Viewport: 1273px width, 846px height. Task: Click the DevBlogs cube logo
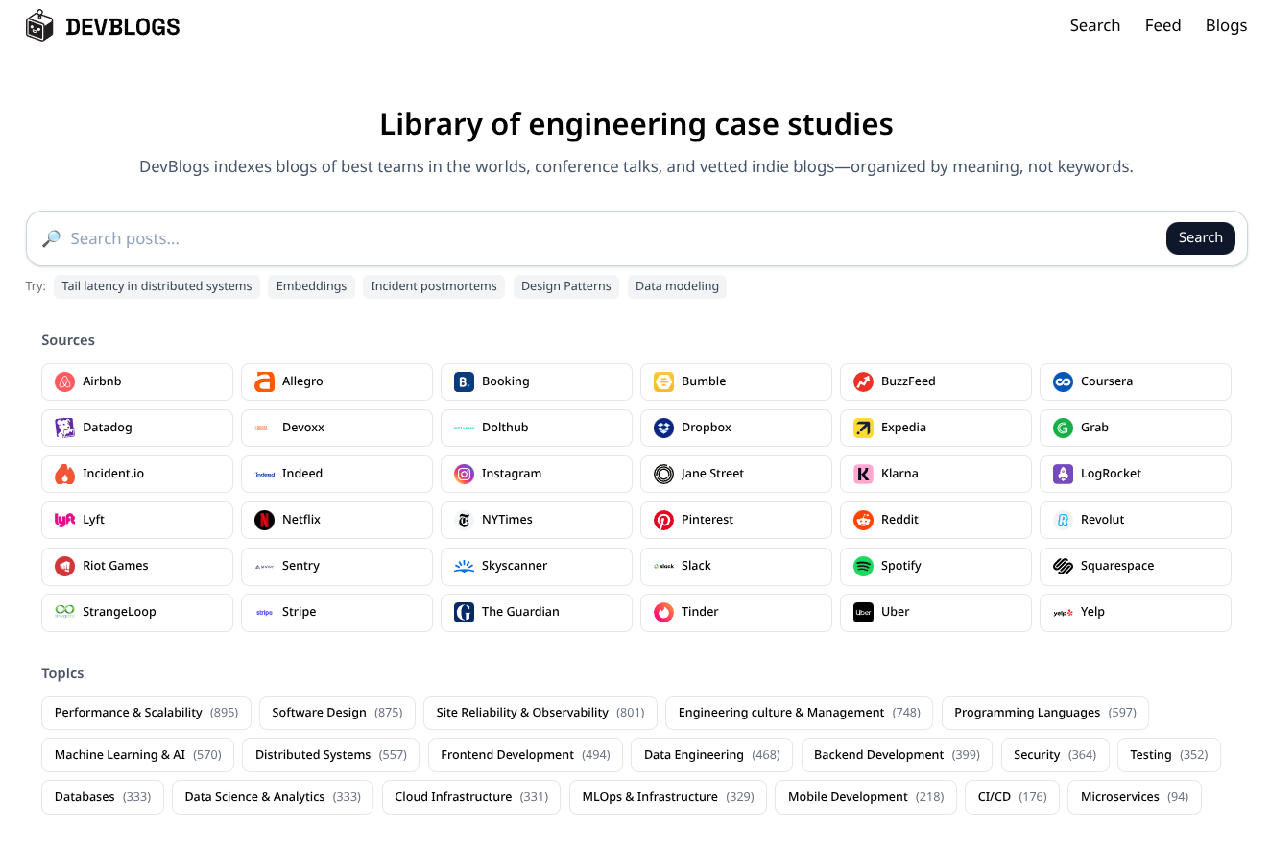(x=39, y=25)
